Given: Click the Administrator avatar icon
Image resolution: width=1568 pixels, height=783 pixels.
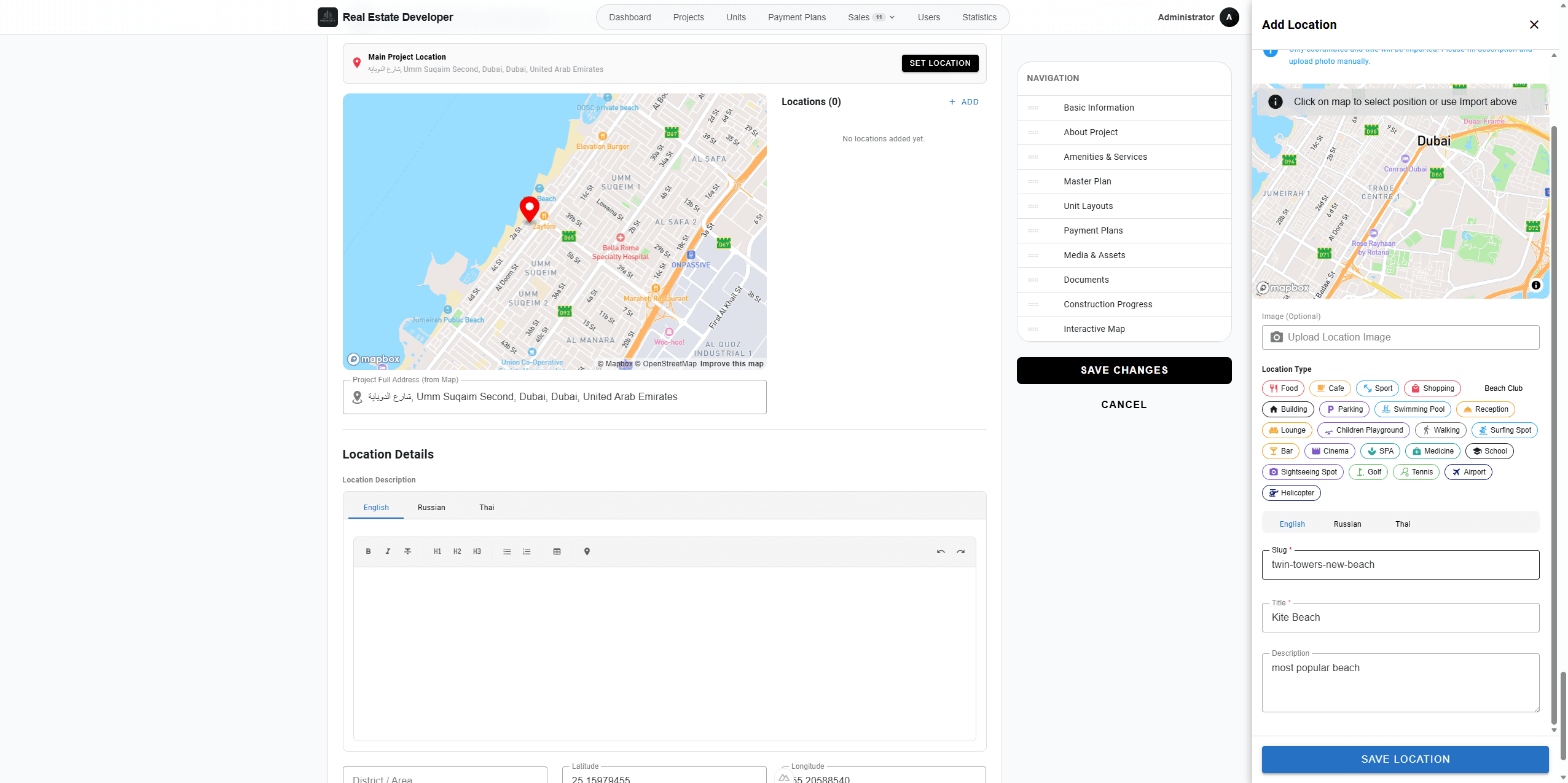Looking at the screenshot, I should click(x=1229, y=17).
